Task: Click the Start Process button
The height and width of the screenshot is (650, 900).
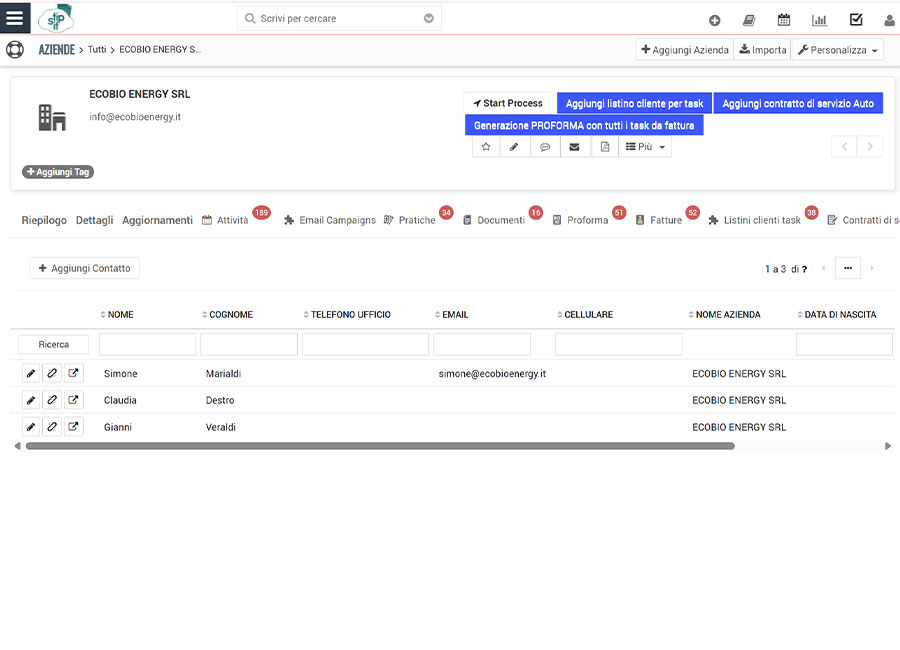Action: pyautogui.click(x=507, y=102)
